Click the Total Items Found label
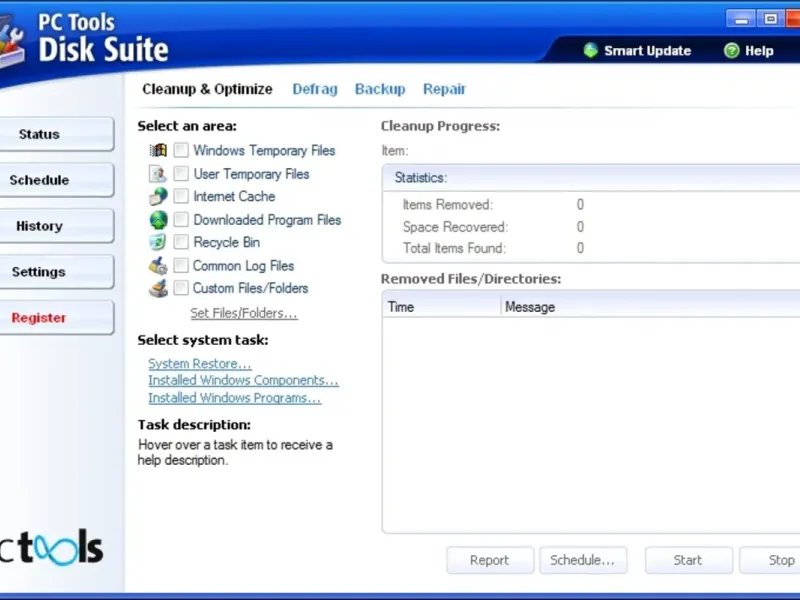 click(x=454, y=248)
